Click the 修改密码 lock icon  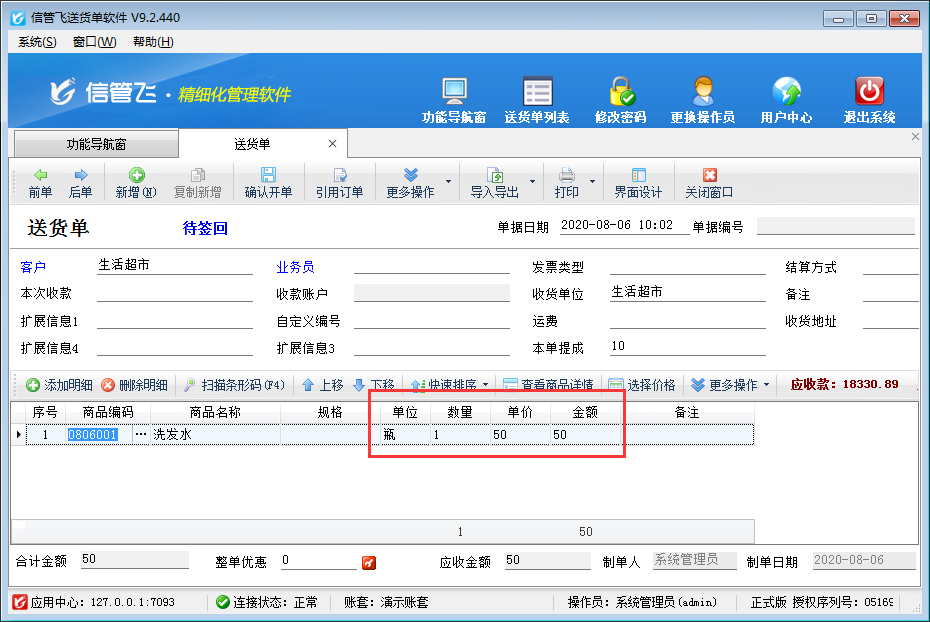(x=621, y=100)
